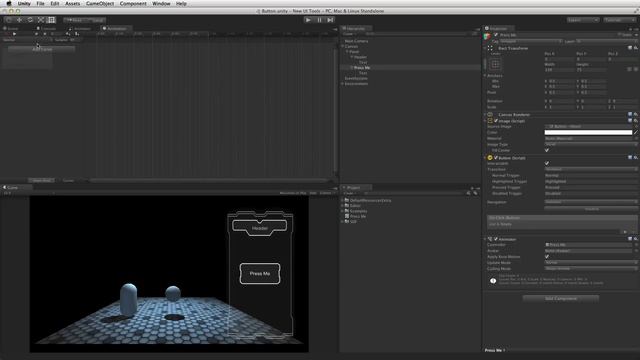
Task: Select EventSystem in Hierarchy
Action: 356,78
